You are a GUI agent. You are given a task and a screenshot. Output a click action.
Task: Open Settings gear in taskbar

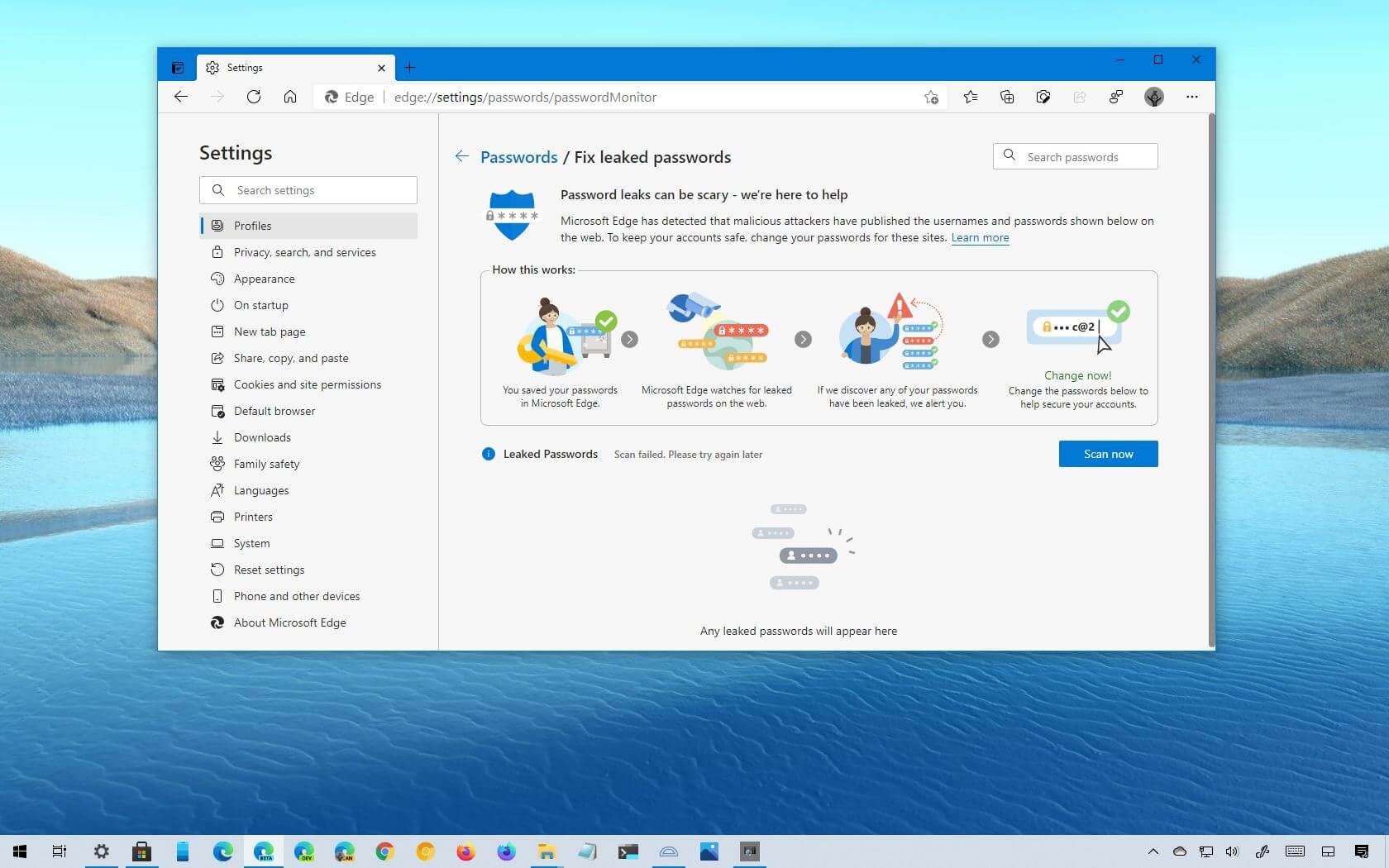click(x=101, y=851)
